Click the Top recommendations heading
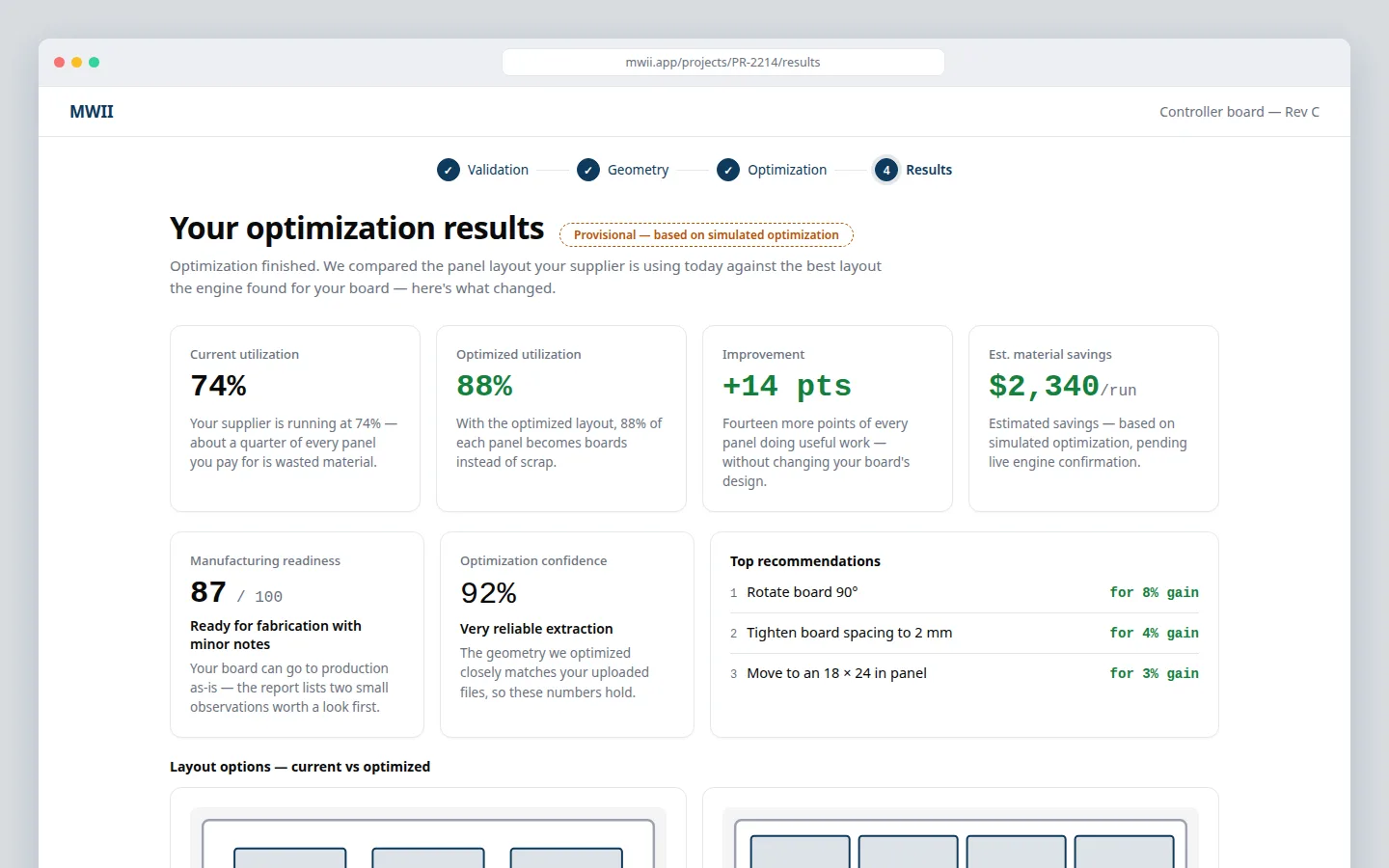Screen dimensions: 1389x868 click(x=805, y=561)
